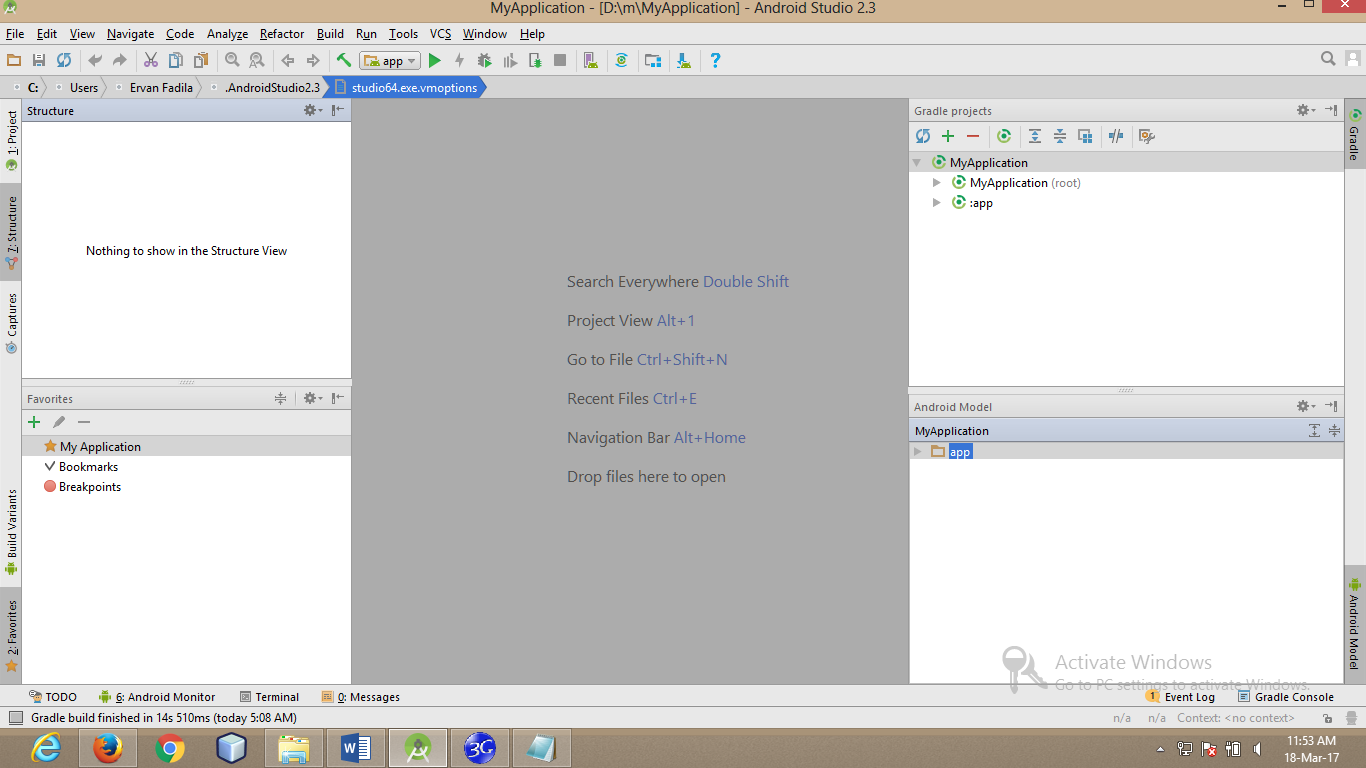Open the Event Log button
1366x768 pixels.
tap(1180, 697)
